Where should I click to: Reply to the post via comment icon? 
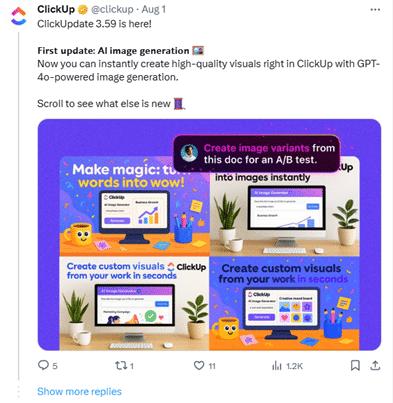43,365
